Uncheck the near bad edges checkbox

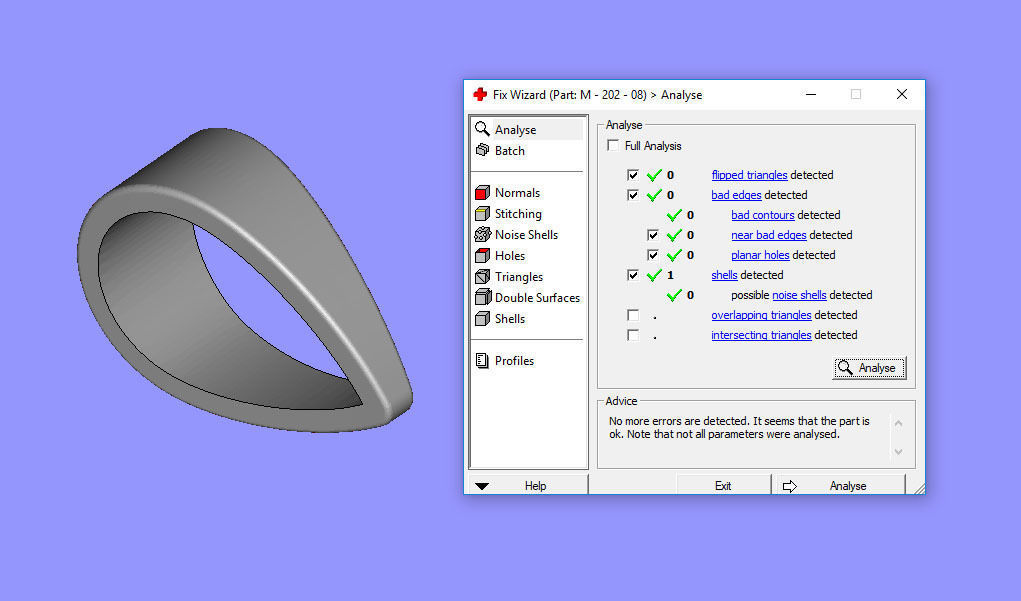(x=652, y=234)
